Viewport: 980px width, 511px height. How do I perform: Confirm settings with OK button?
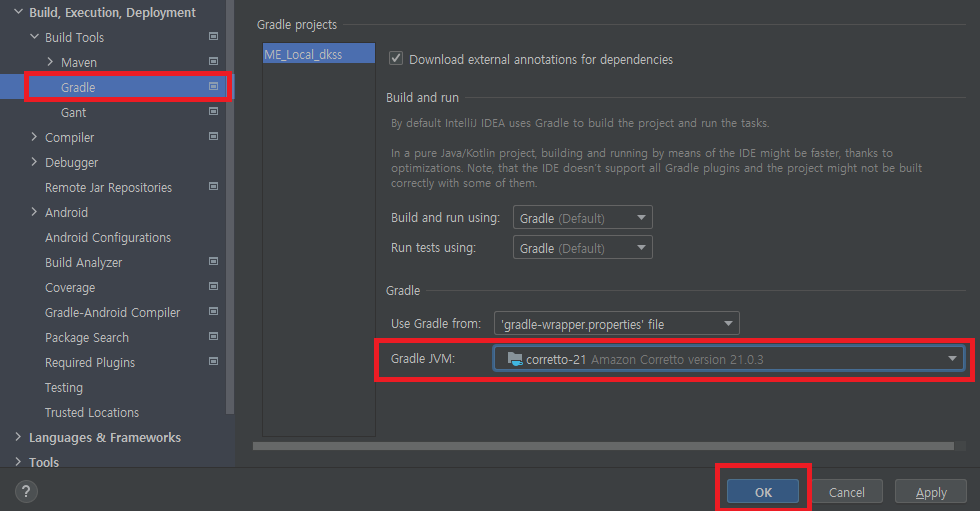(x=763, y=492)
